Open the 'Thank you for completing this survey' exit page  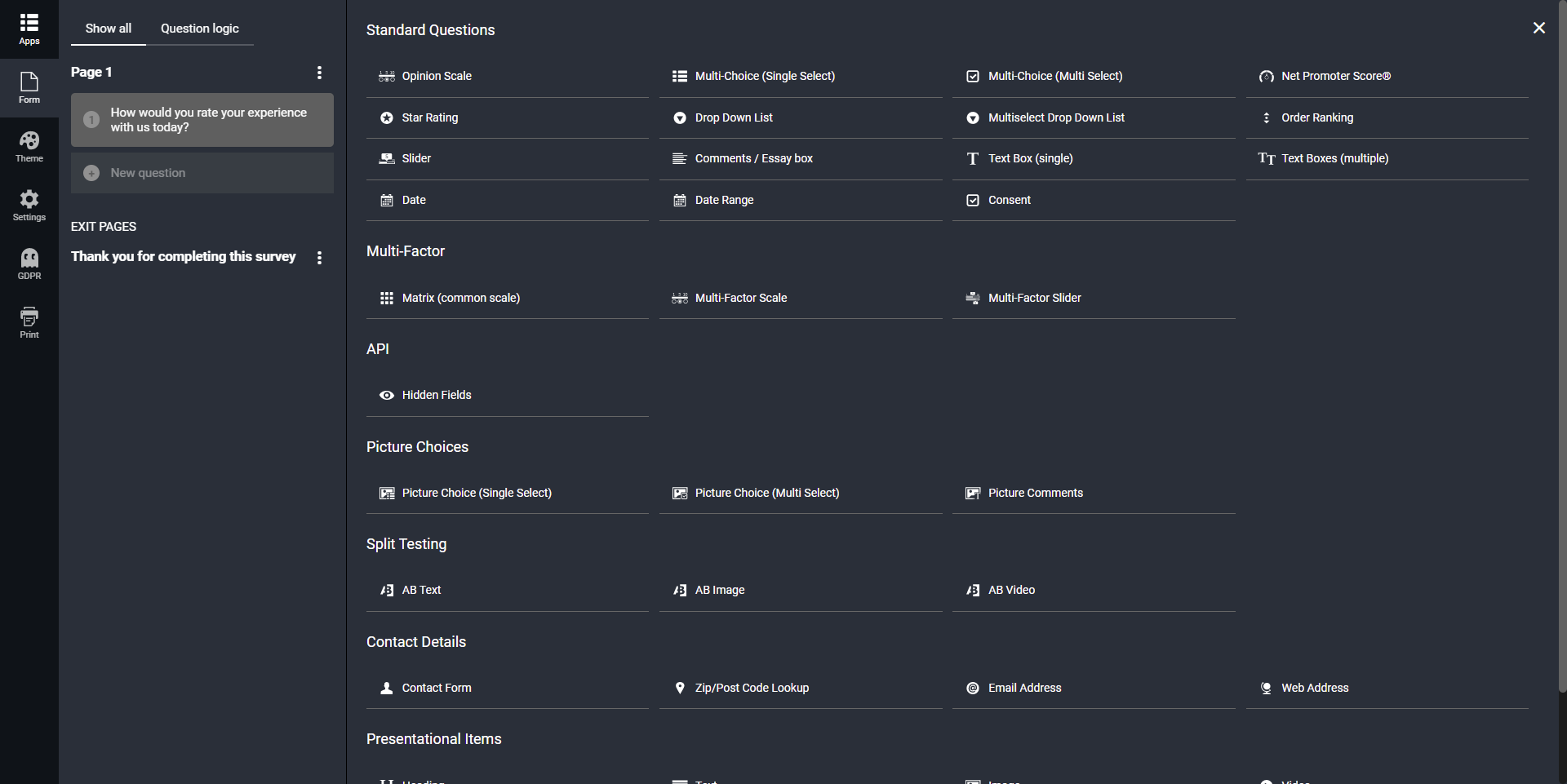click(x=184, y=256)
